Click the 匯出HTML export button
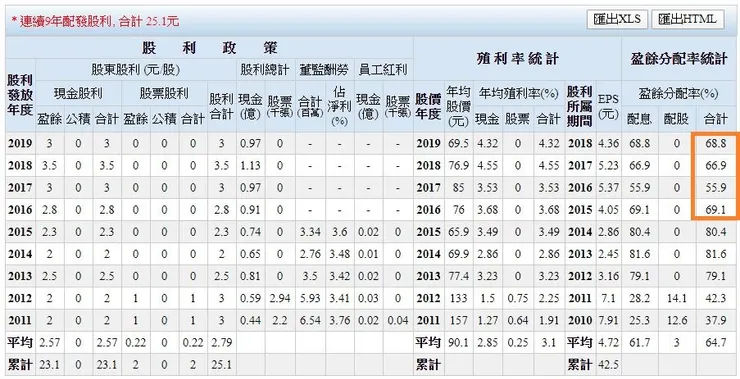 coord(688,19)
